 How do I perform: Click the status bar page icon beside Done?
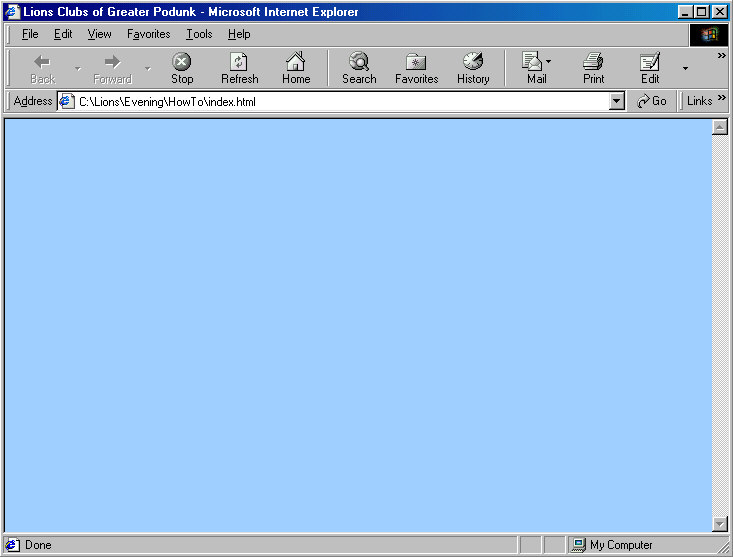pyautogui.click(x=12, y=545)
